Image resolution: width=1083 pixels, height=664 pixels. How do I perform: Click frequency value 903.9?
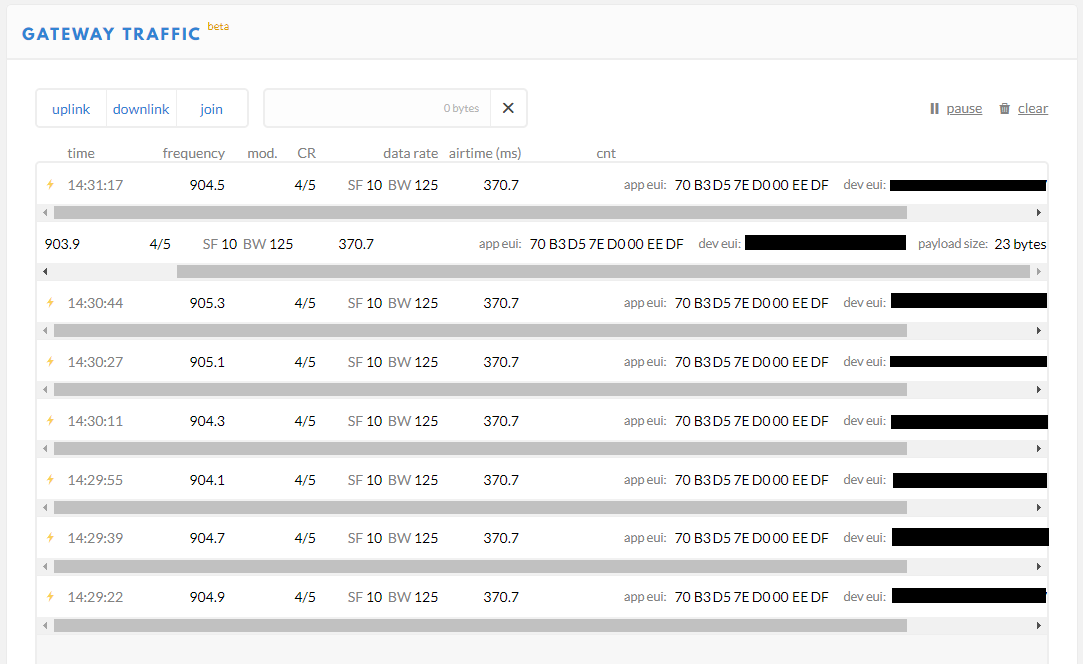62,244
